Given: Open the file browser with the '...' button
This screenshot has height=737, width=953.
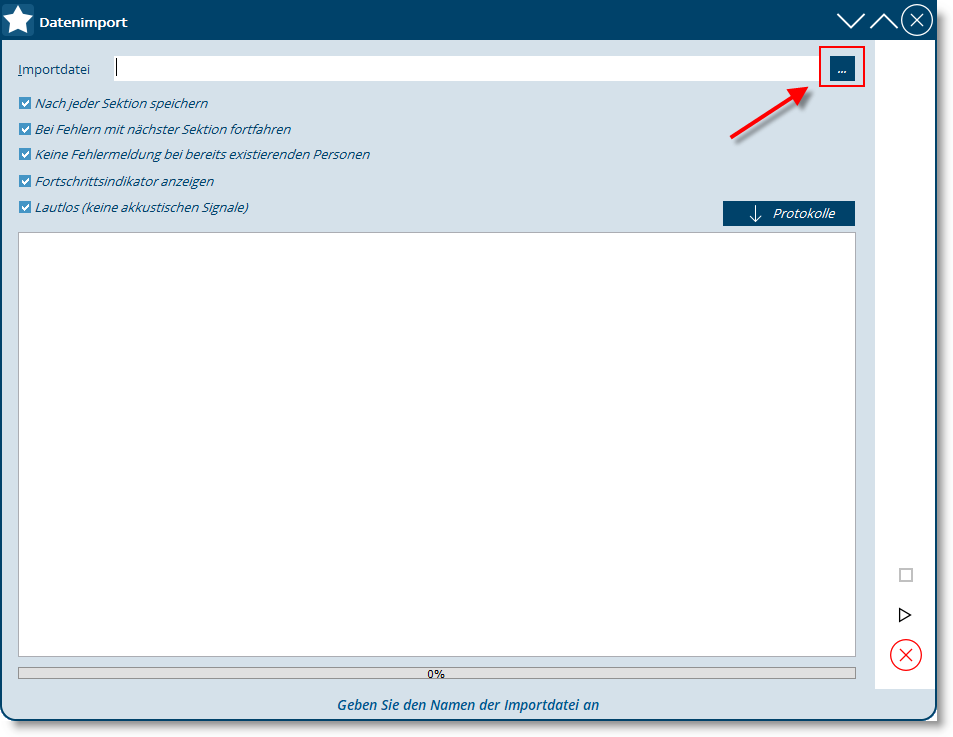Looking at the screenshot, I should click(x=841, y=69).
